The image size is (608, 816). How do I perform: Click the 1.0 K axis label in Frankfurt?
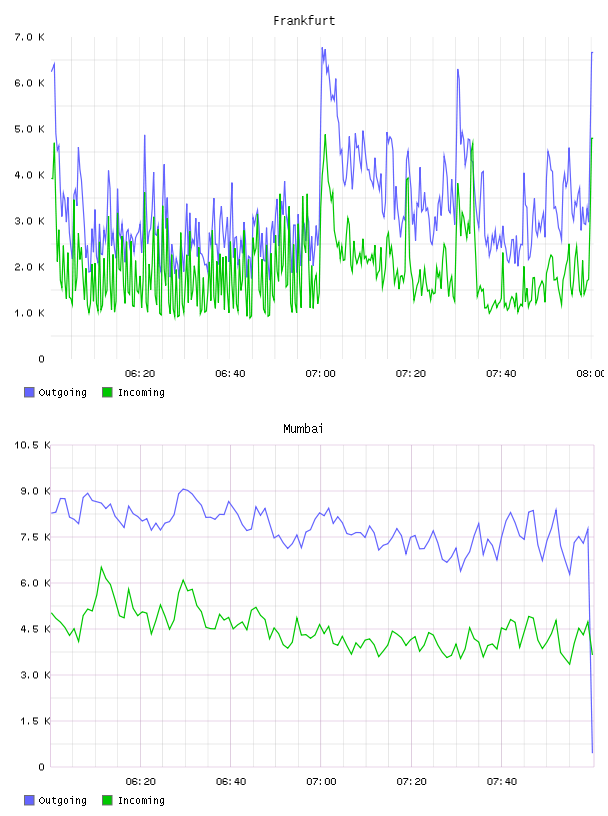(x=30, y=313)
